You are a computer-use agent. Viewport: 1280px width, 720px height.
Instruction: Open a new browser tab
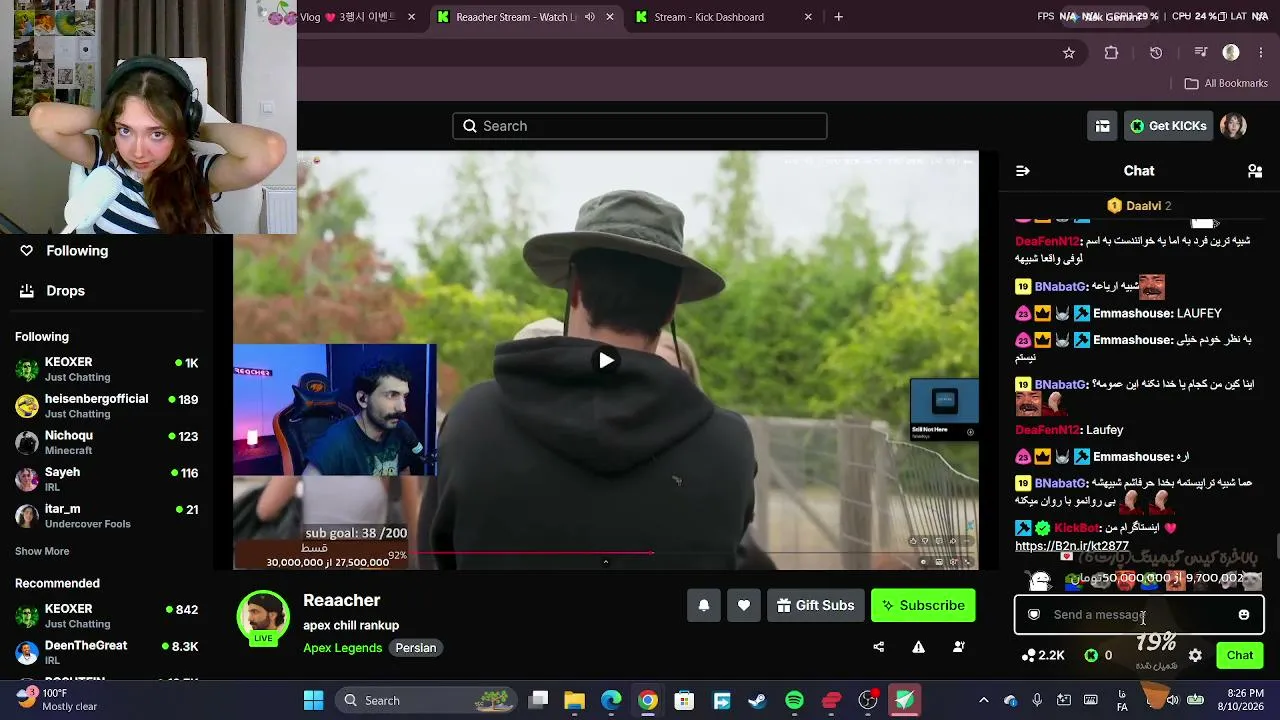[x=839, y=17]
